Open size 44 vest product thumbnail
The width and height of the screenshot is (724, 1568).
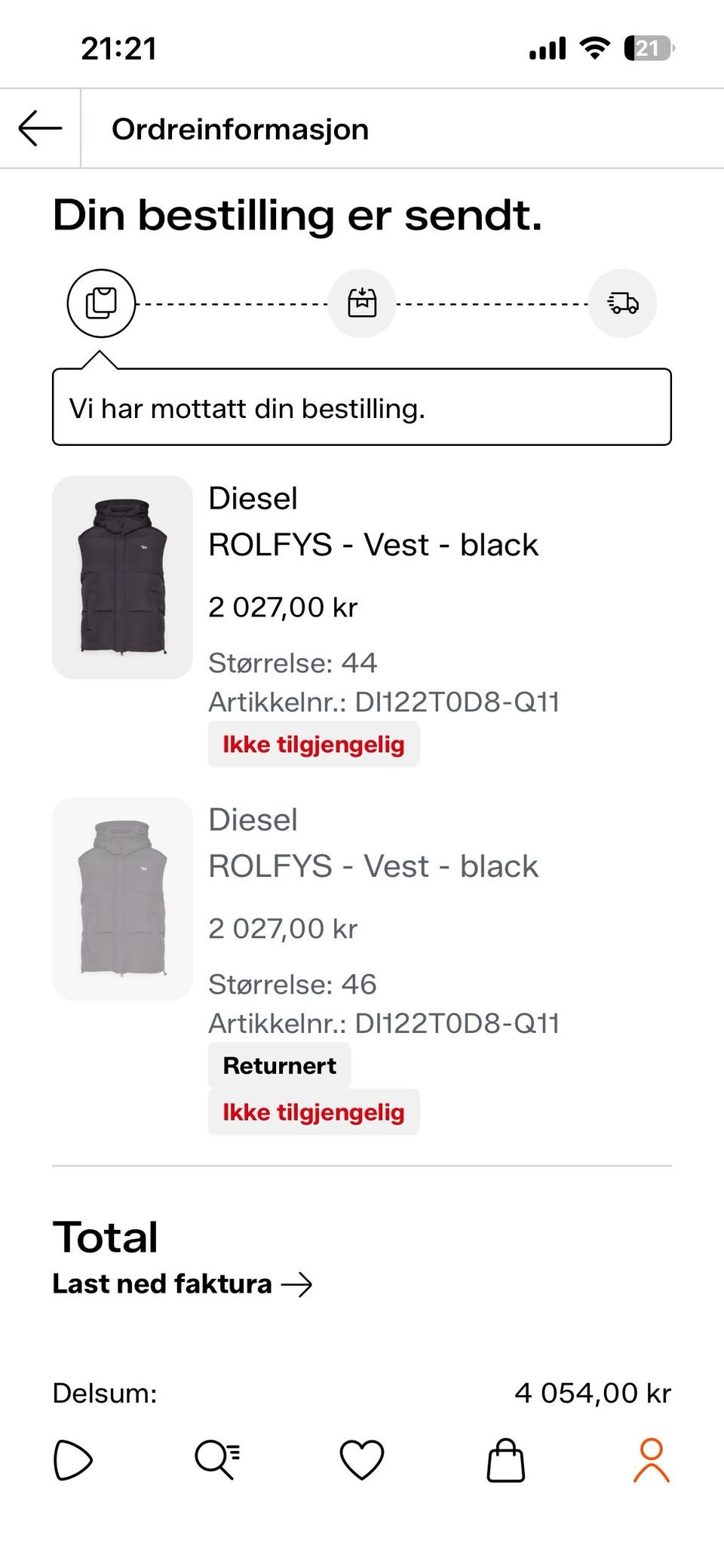(122, 577)
